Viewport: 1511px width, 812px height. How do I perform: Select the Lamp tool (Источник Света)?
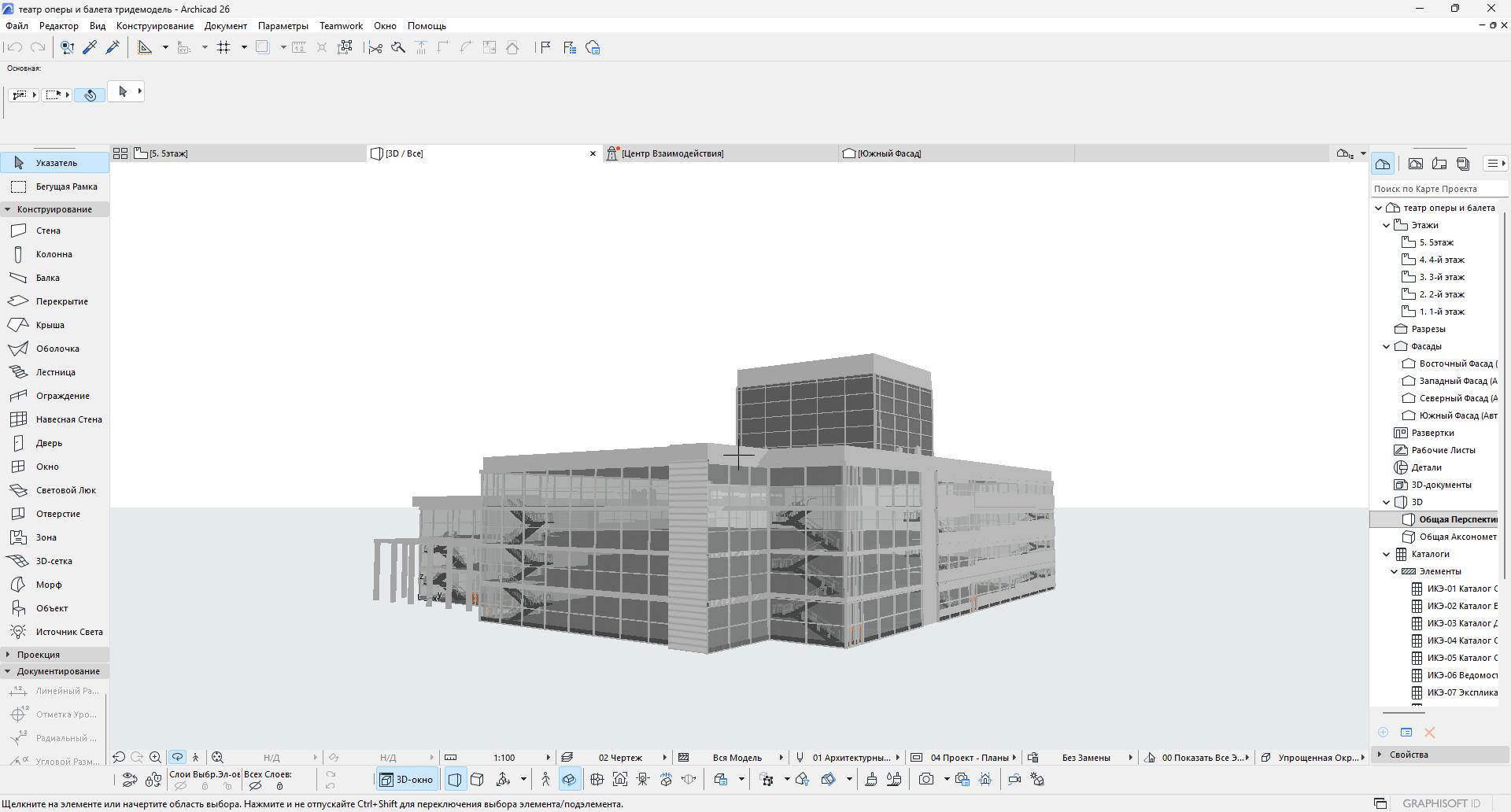click(x=68, y=632)
